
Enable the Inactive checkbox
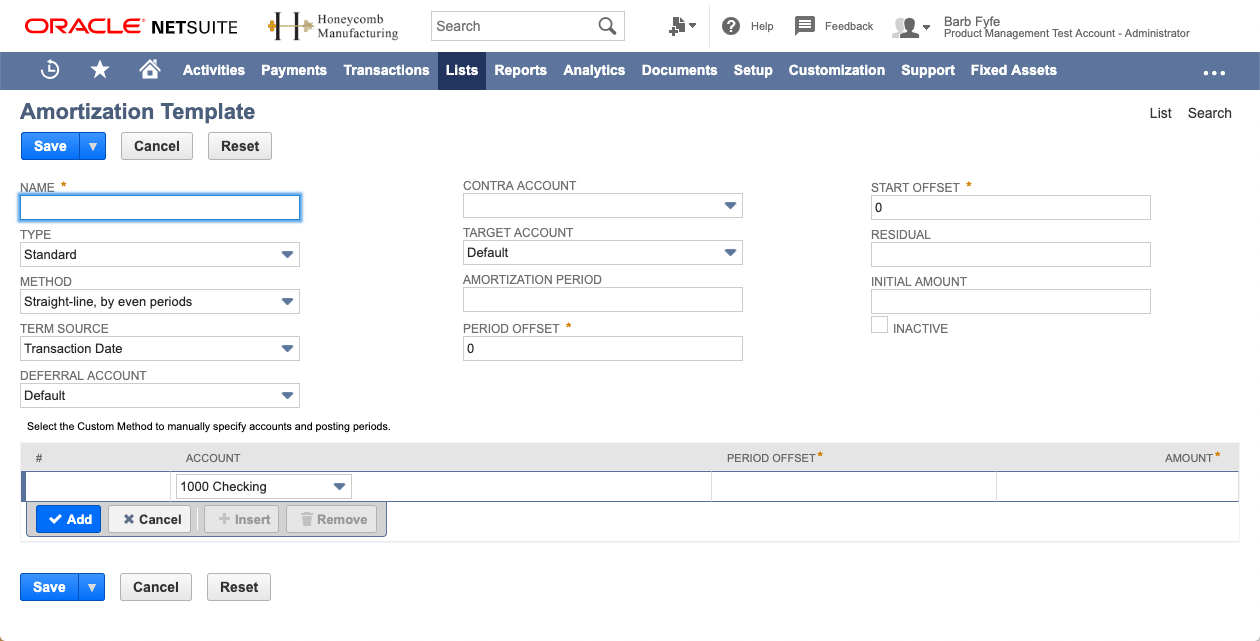click(879, 325)
